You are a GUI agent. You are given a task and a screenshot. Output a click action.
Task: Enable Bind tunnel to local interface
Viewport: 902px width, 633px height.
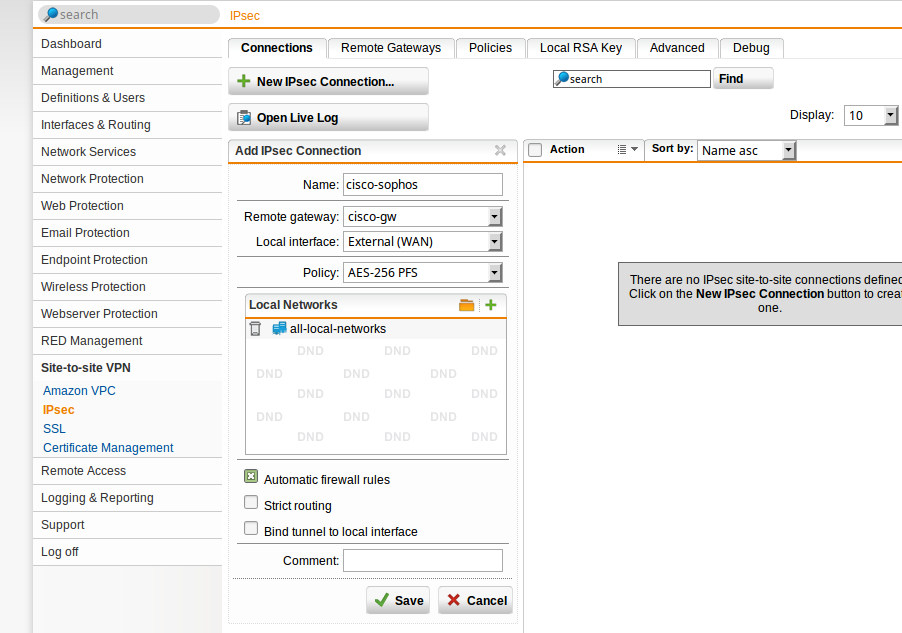tap(250, 528)
